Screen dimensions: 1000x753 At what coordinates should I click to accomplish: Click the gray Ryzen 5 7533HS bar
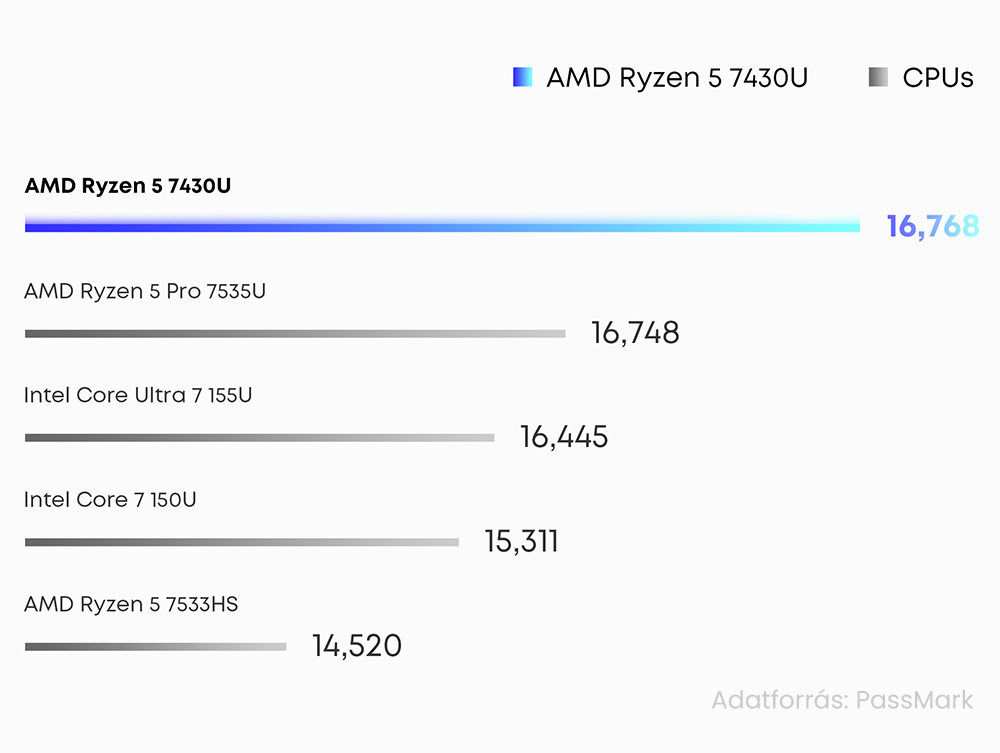tap(156, 647)
